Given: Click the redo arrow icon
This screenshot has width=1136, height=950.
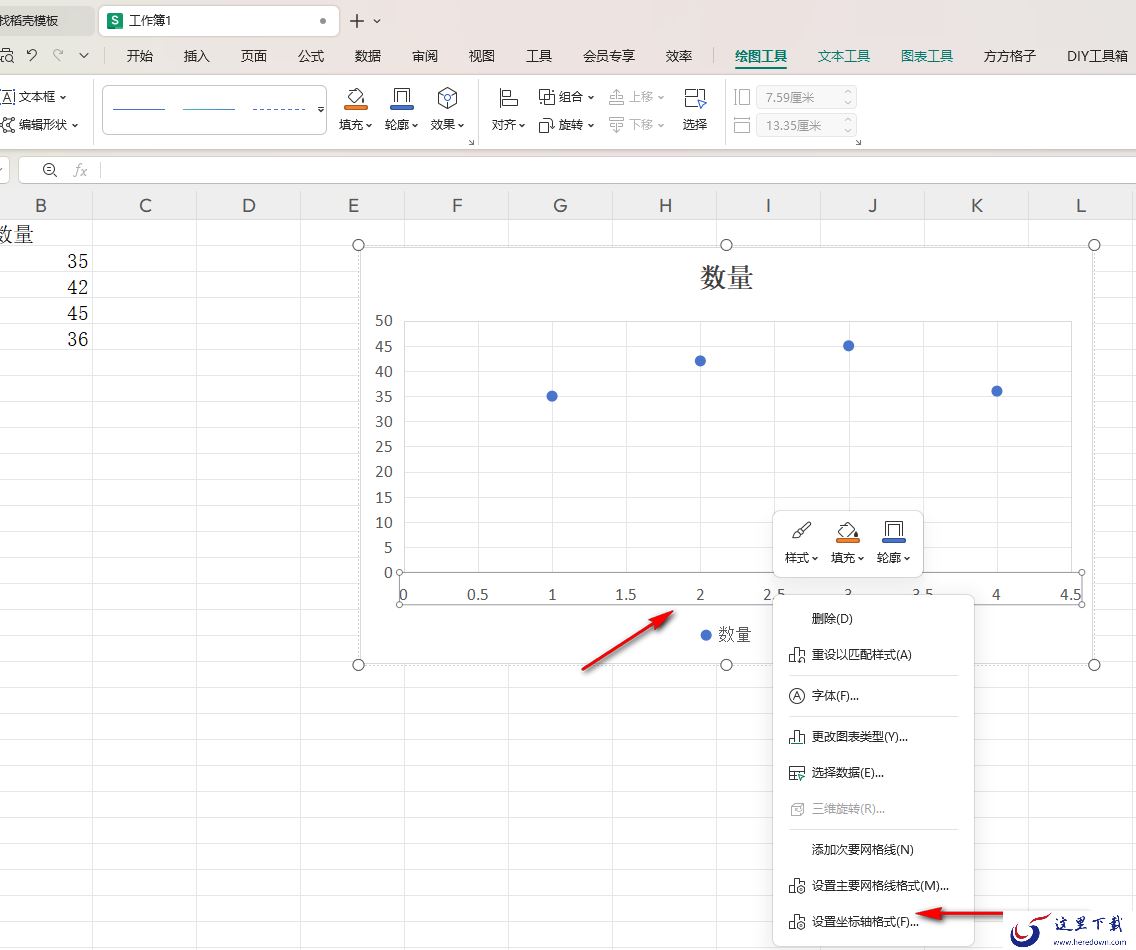Looking at the screenshot, I should click(58, 55).
